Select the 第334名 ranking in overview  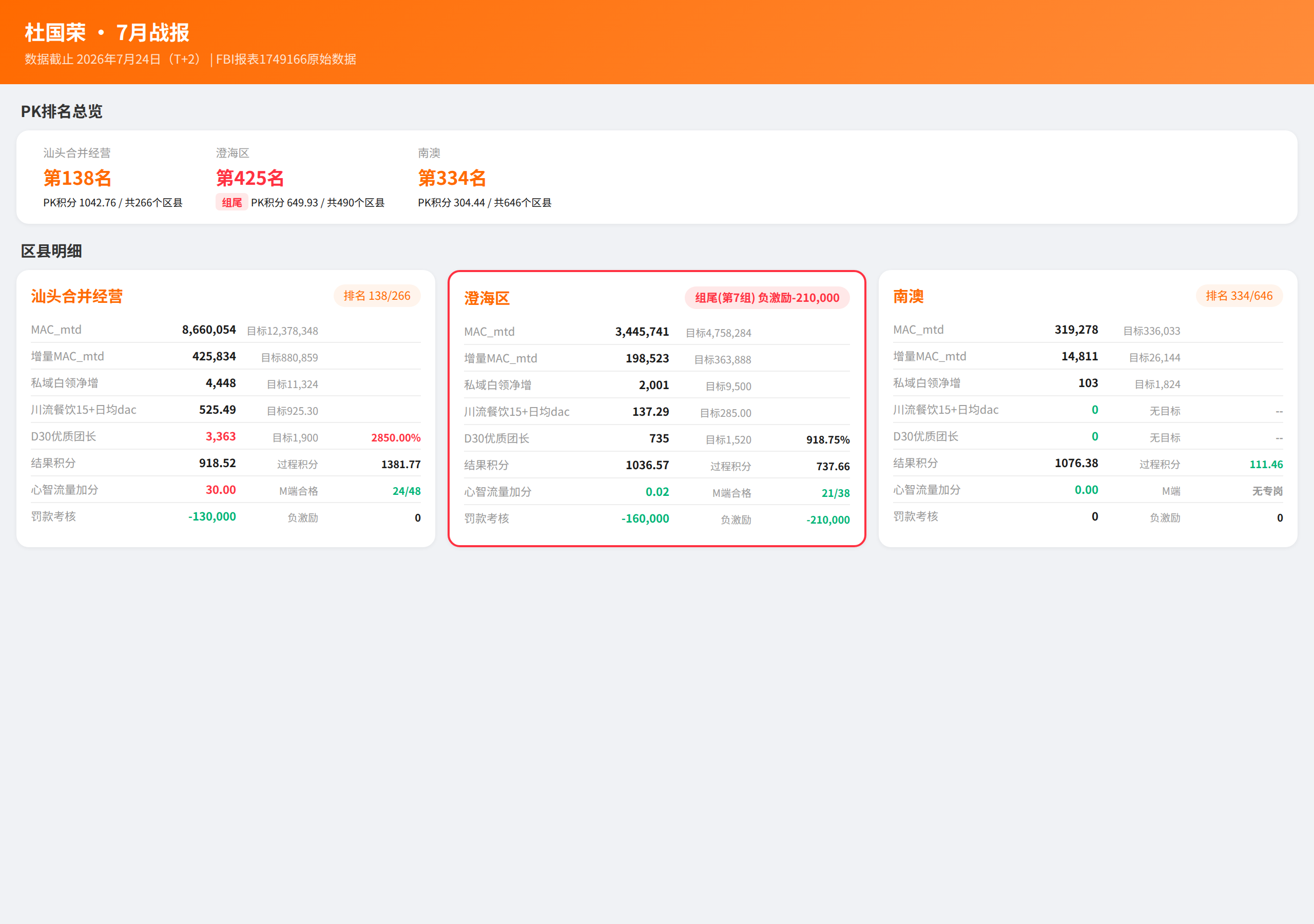point(452,178)
